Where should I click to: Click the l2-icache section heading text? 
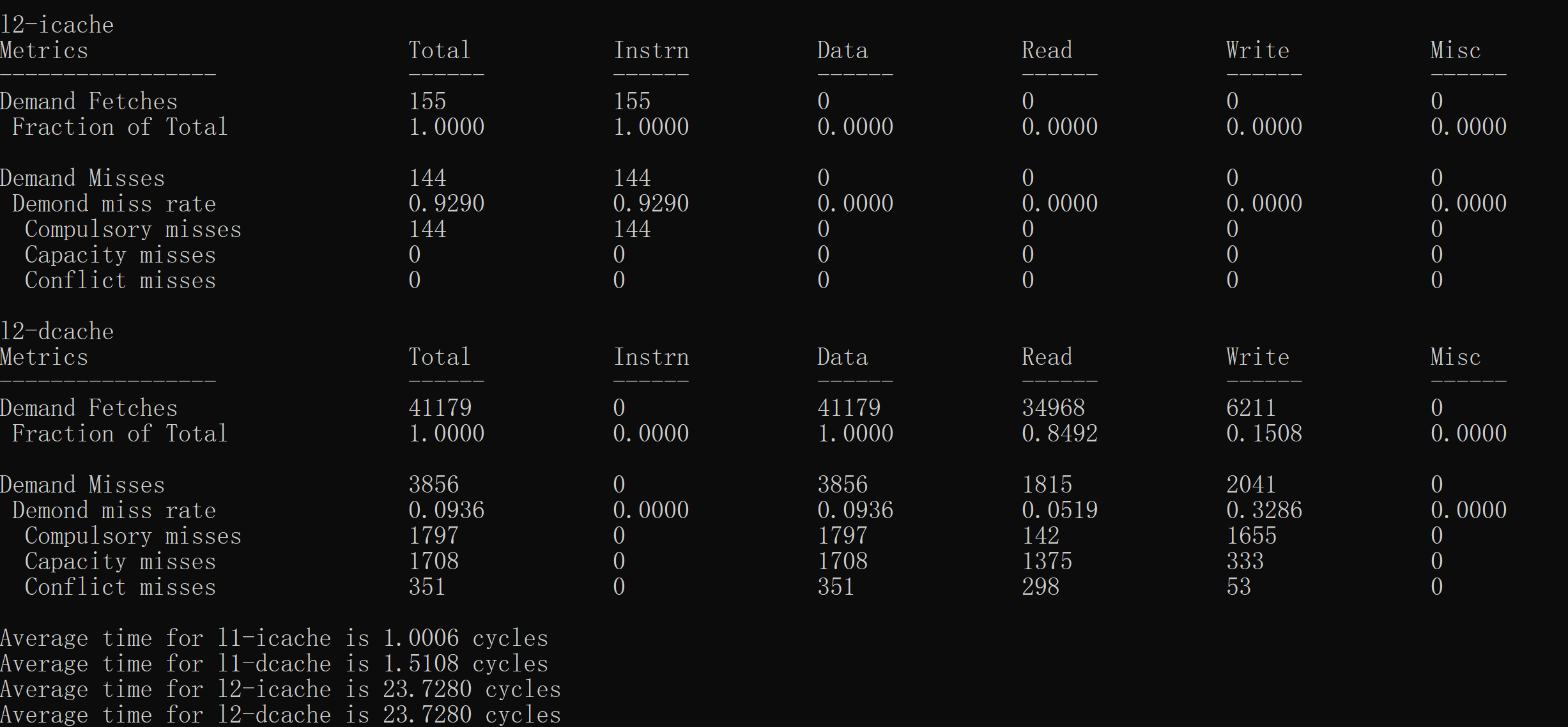click(x=57, y=25)
